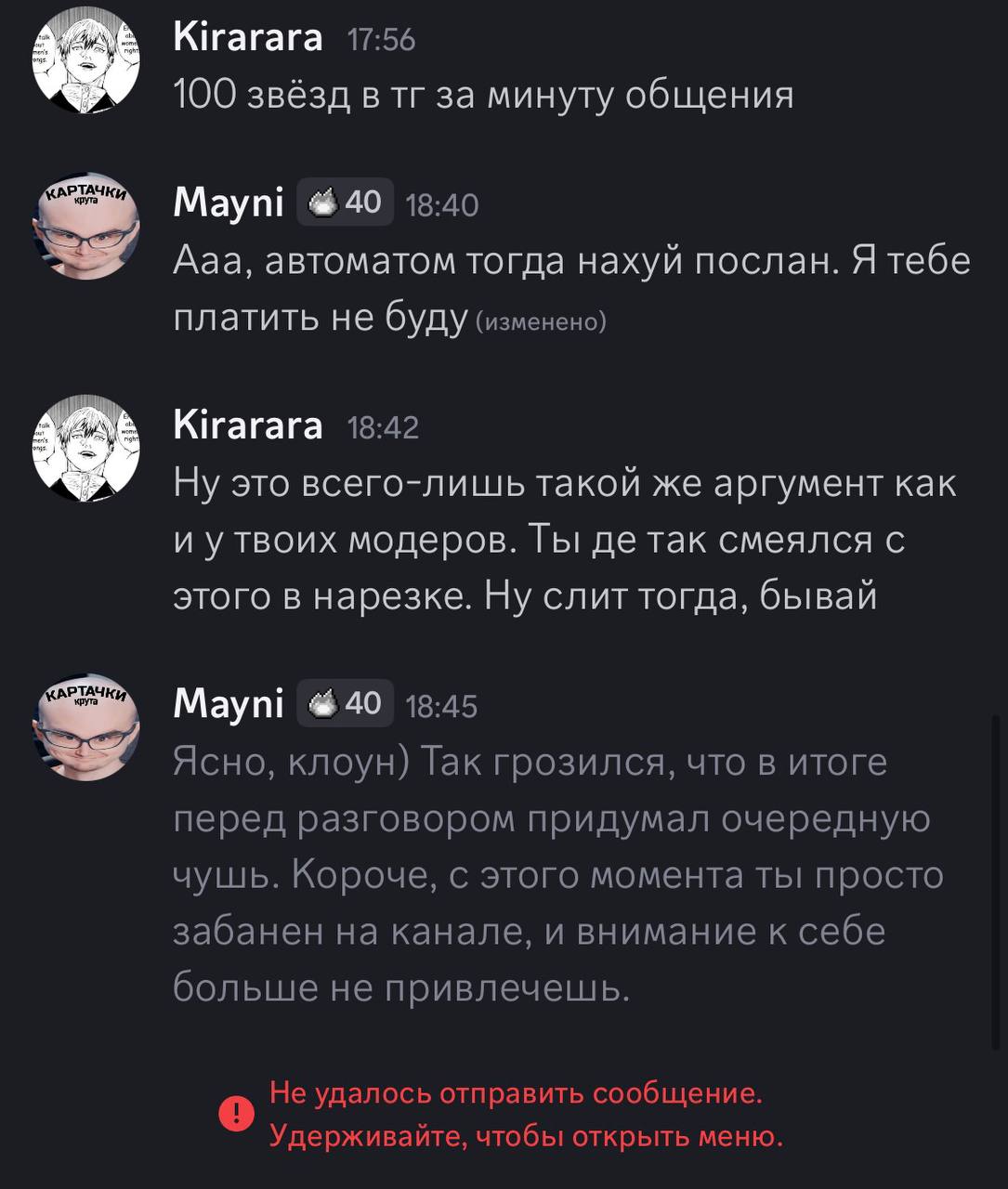Select the Kirarara username at 18:42

click(x=248, y=426)
